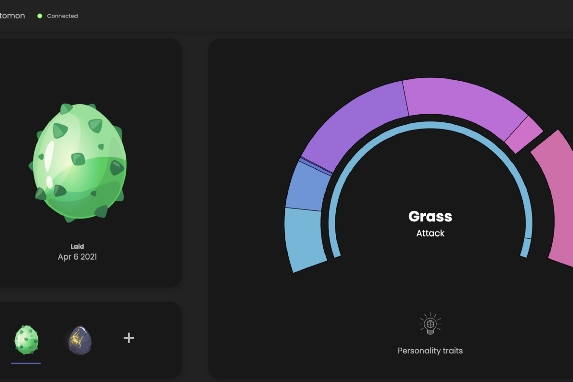Click the app name in header
573x382 pixels.
[x=12, y=16]
